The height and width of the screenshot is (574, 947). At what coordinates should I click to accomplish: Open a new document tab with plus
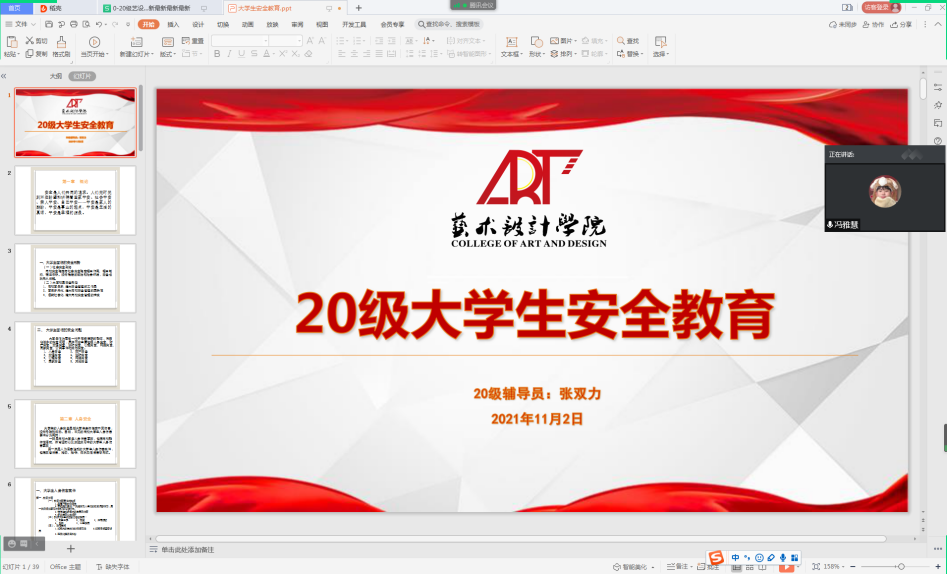click(359, 8)
